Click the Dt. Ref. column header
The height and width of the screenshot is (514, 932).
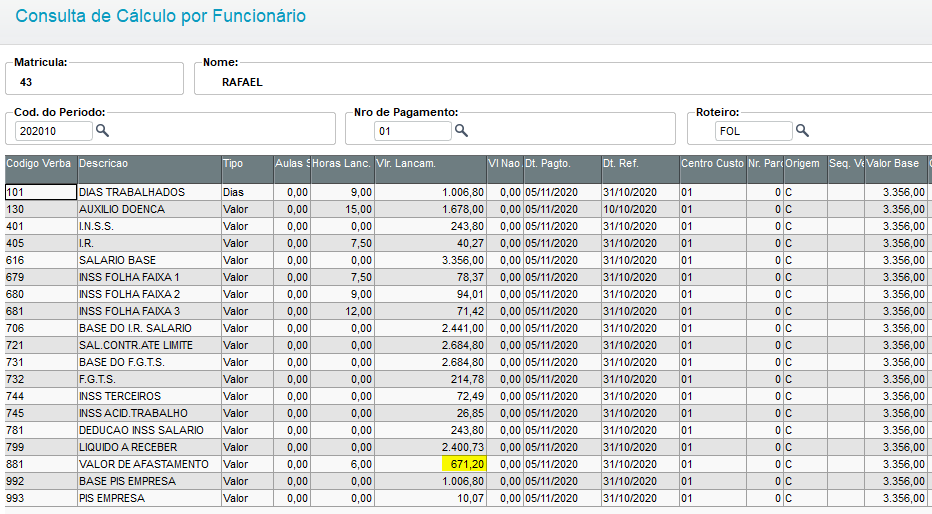point(640,169)
